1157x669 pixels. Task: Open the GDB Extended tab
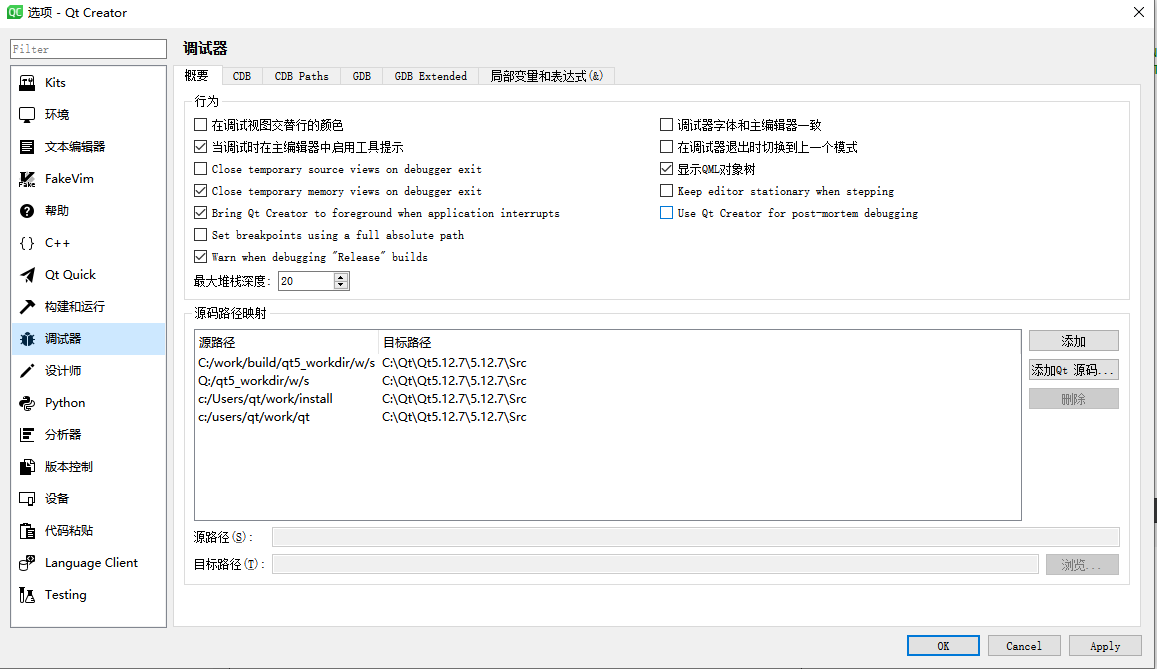click(430, 75)
